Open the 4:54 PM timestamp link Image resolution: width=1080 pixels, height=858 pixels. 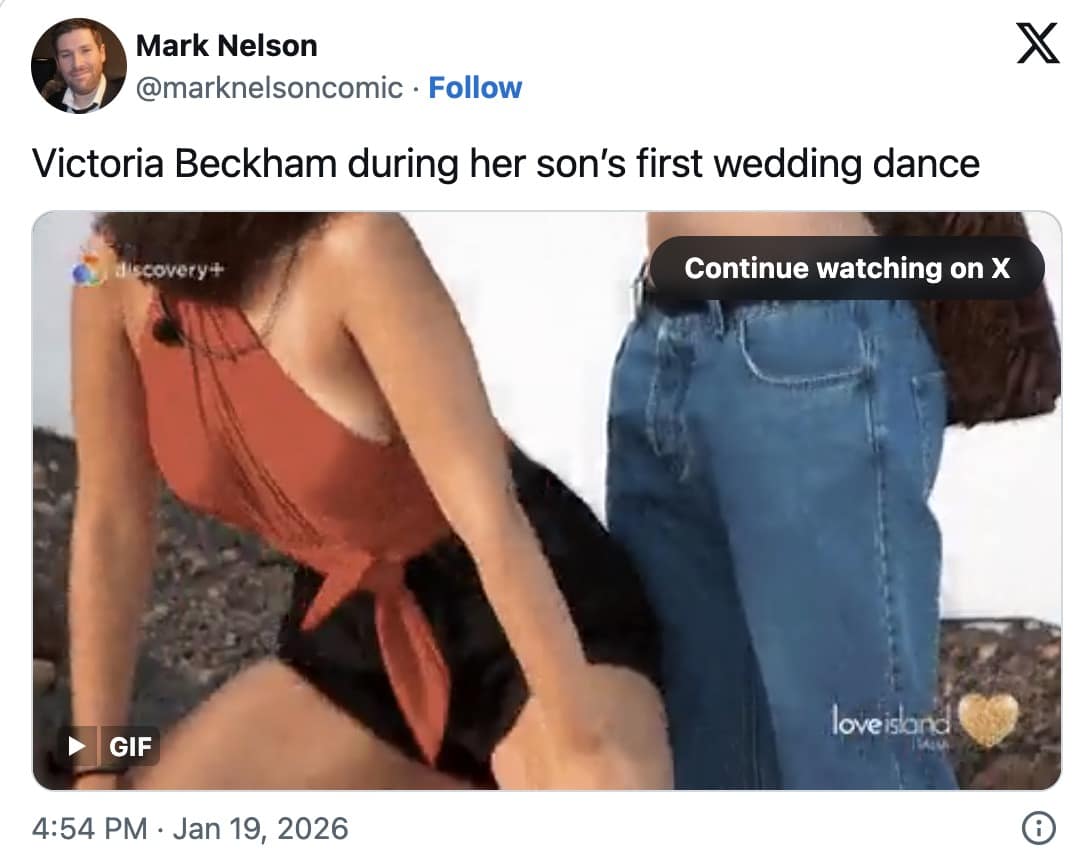[90, 828]
